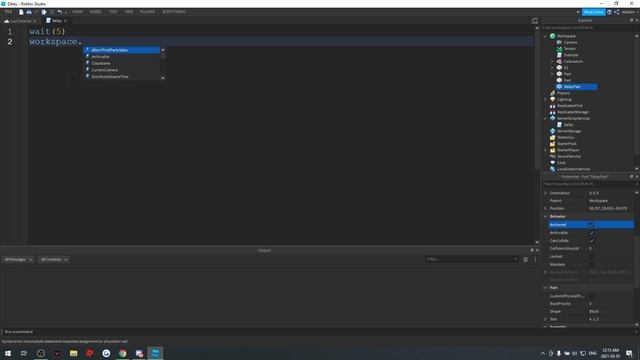Expand the StarterPlayer tree node
The height and width of the screenshot is (360, 640).
546,150
